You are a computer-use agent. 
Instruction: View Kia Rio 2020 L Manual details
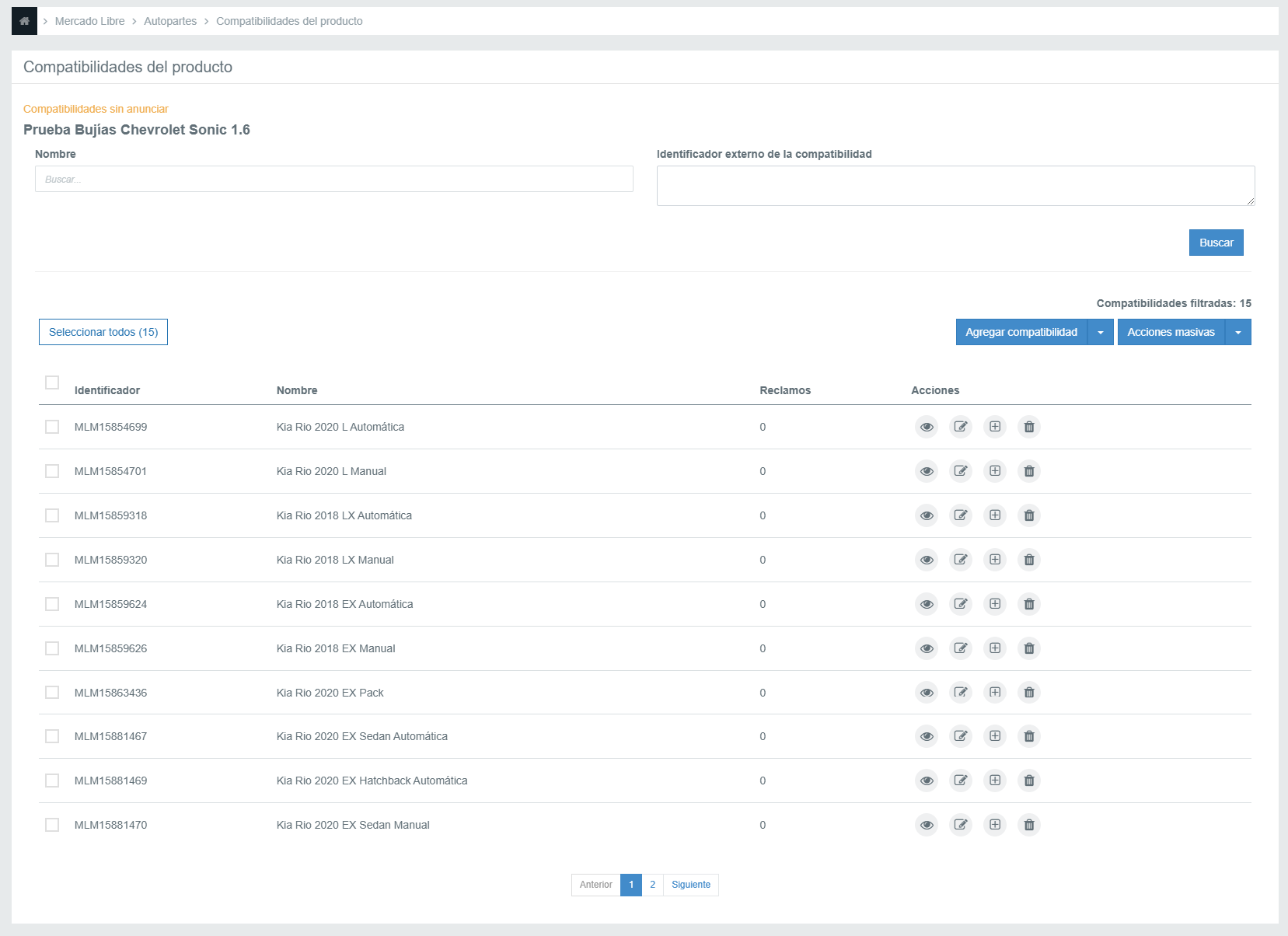pos(927,471)
